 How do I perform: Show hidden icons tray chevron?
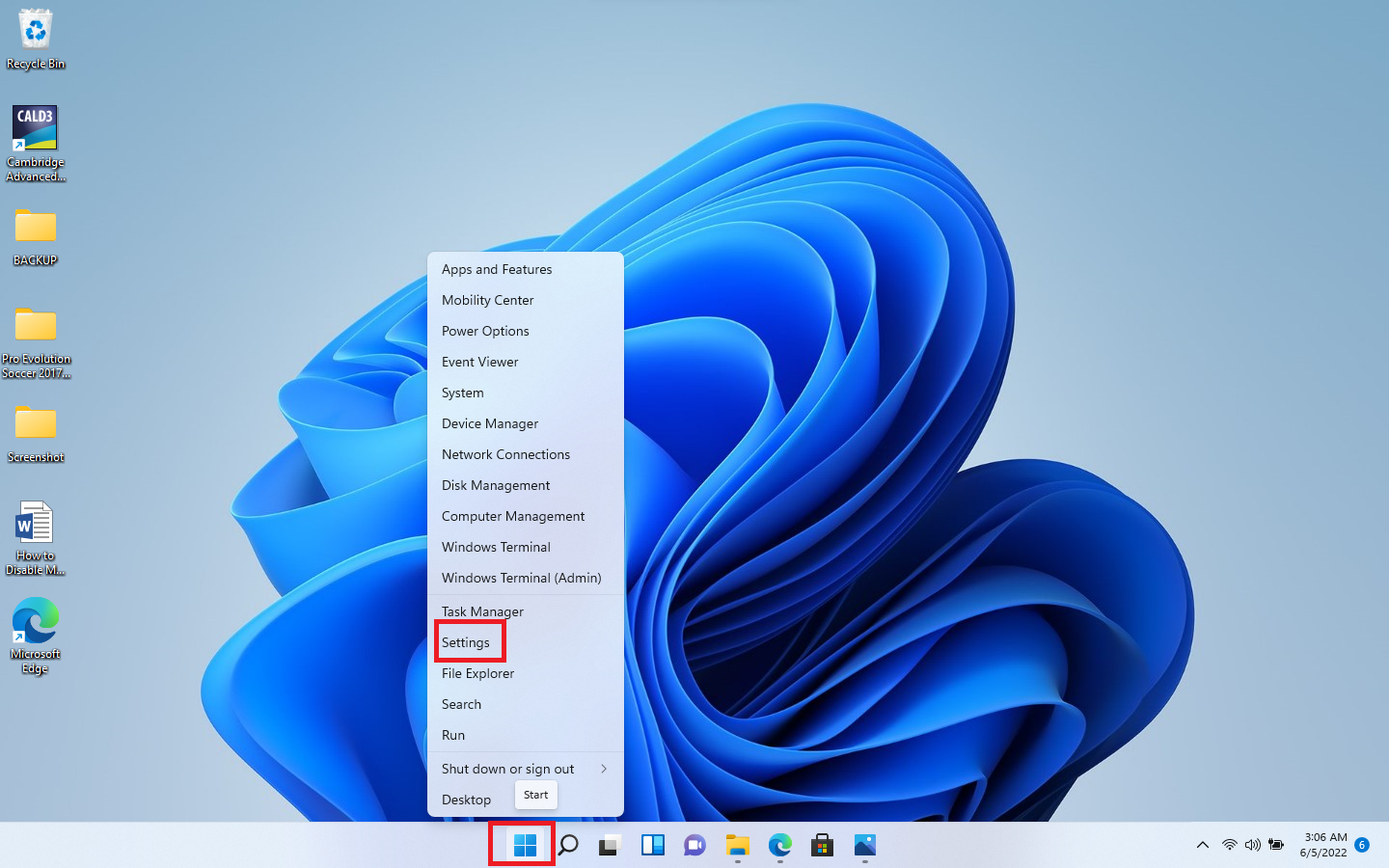[x=1203, y=845]
